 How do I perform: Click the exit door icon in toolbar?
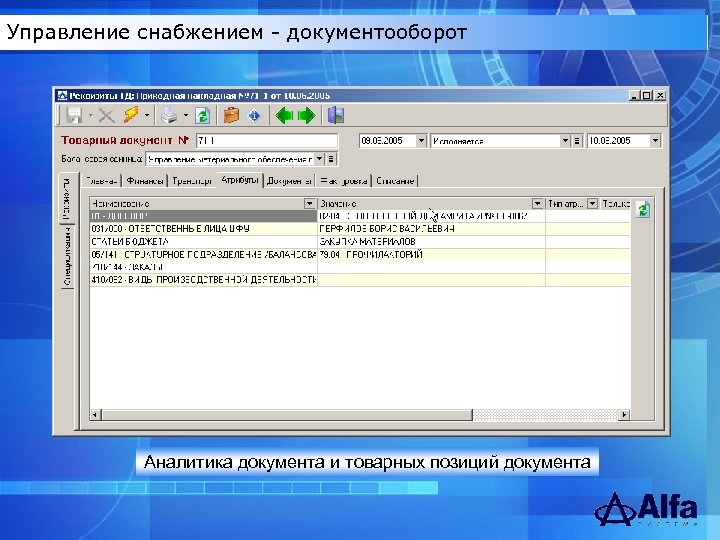coord(336,115)
